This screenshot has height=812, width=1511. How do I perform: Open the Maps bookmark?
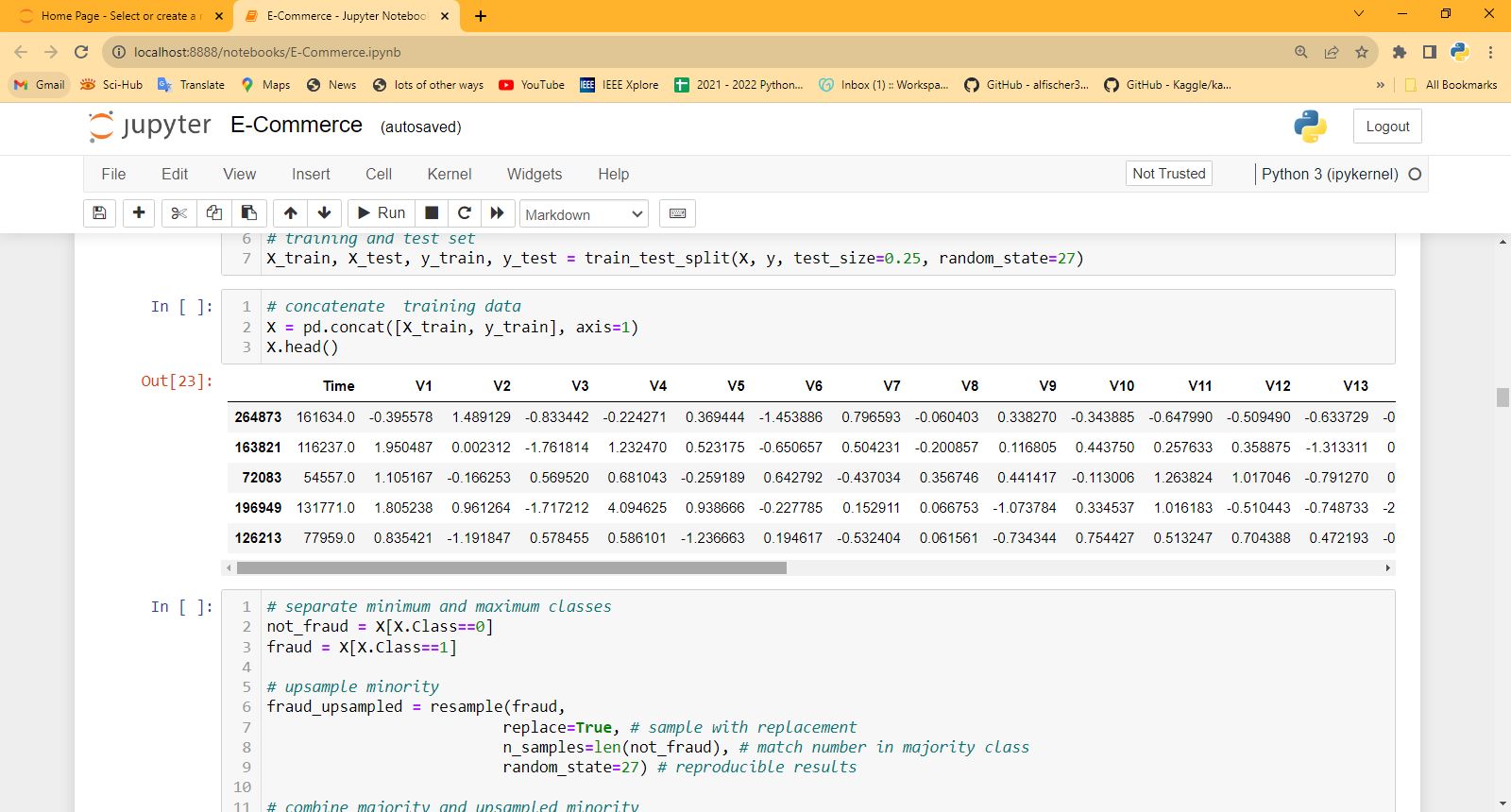265,85
